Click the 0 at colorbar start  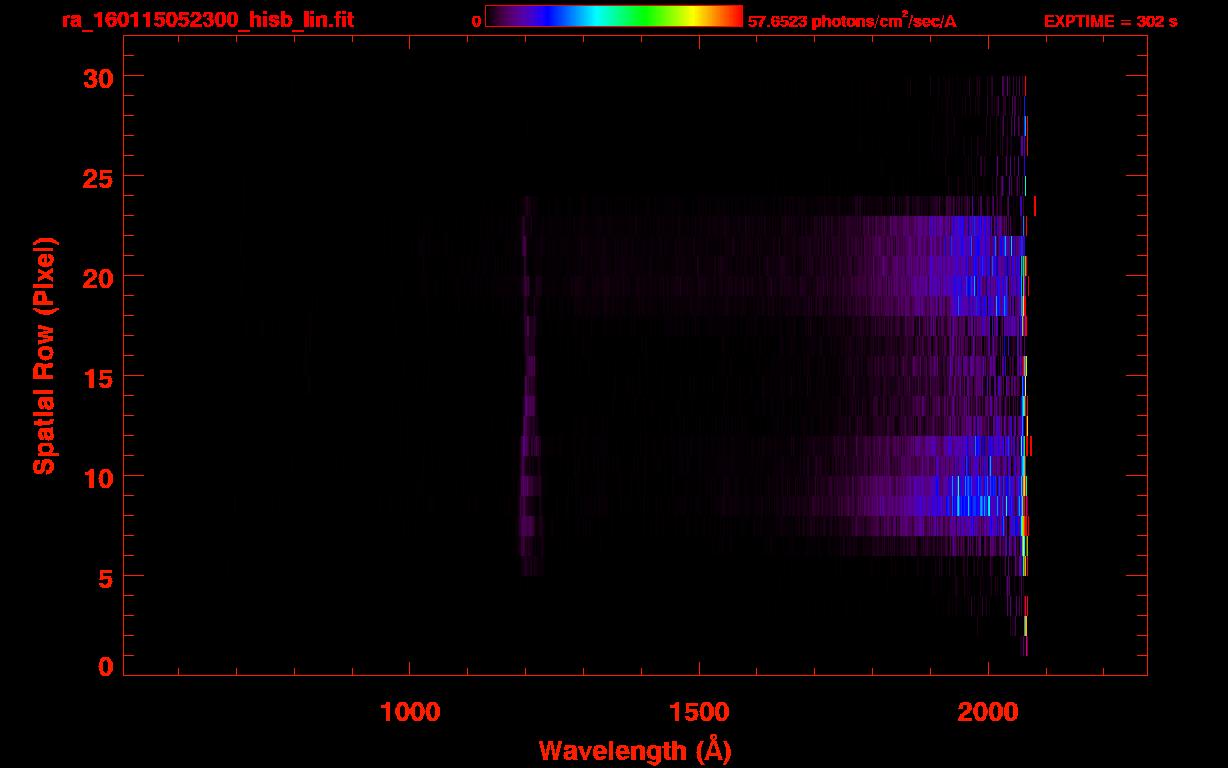(x=476, y=21)
